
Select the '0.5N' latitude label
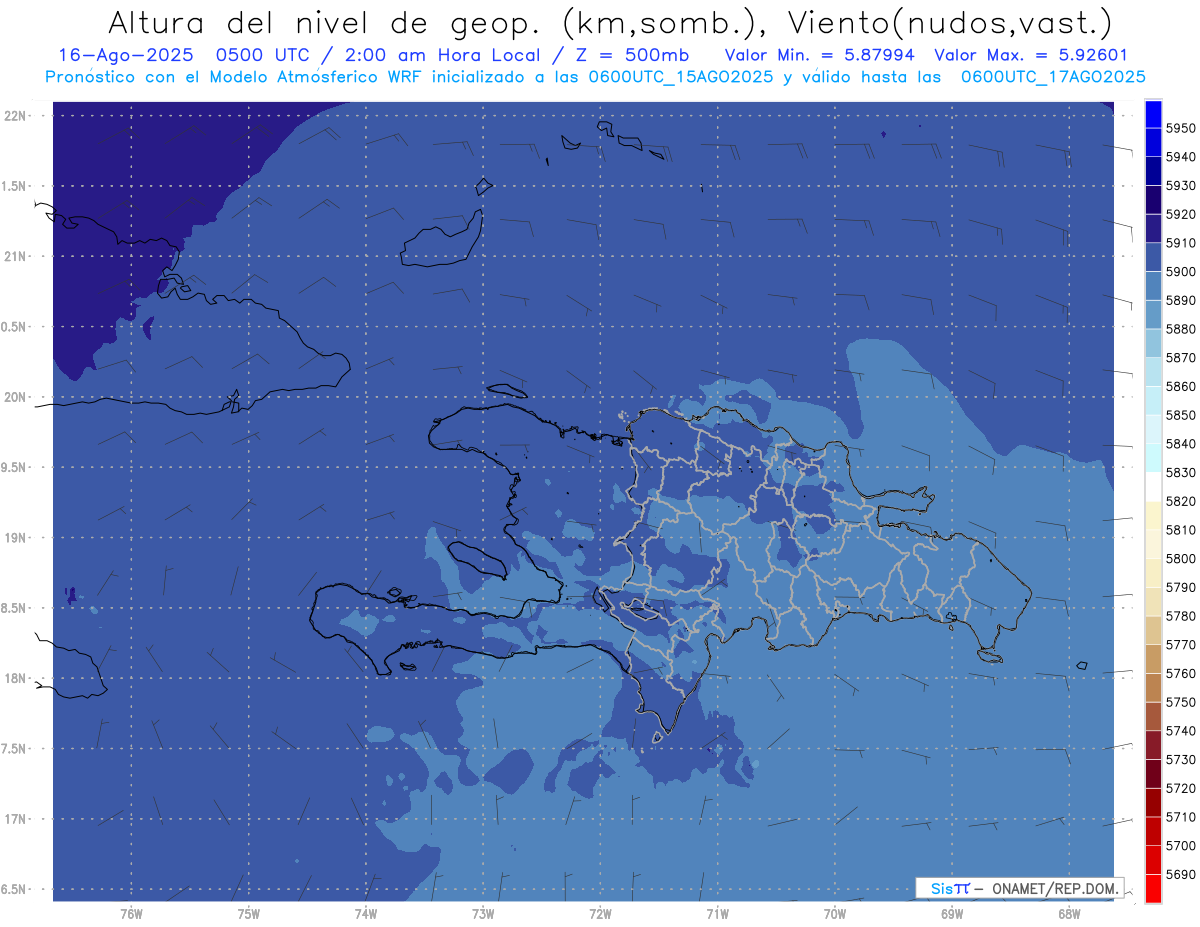(14, 327)
